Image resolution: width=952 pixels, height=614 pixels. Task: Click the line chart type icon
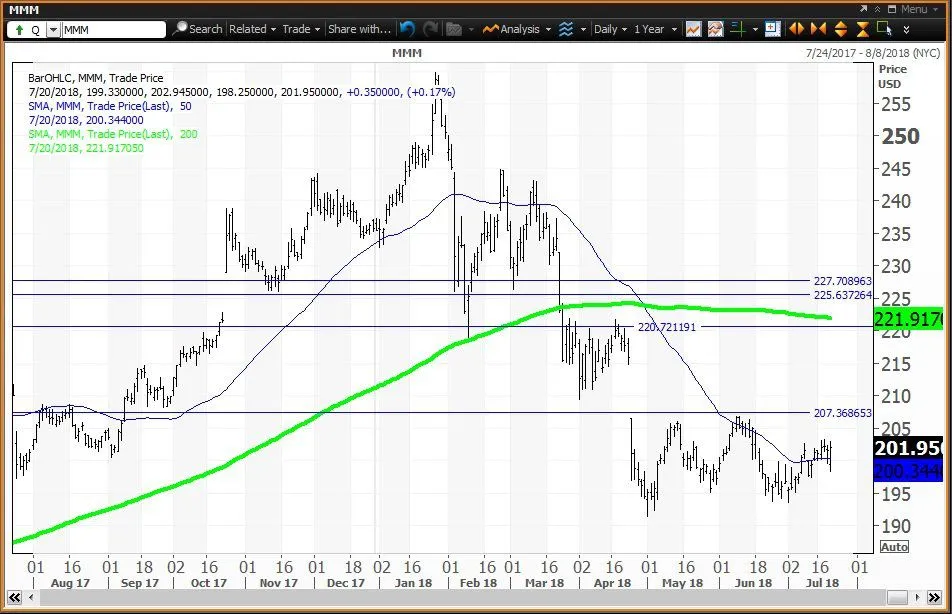pos(693,29)
